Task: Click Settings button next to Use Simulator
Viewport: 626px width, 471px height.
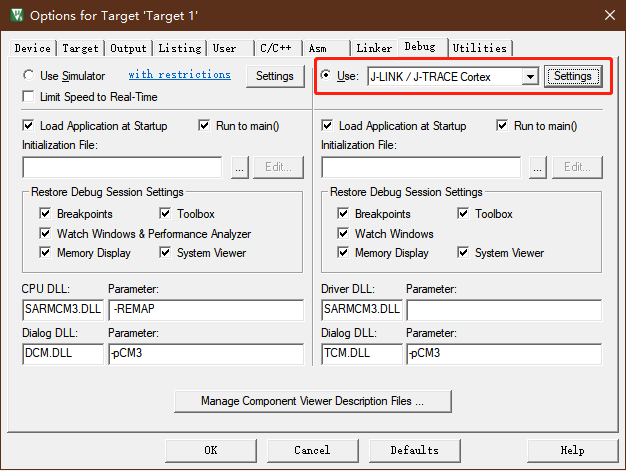Action: coord(275,76)
